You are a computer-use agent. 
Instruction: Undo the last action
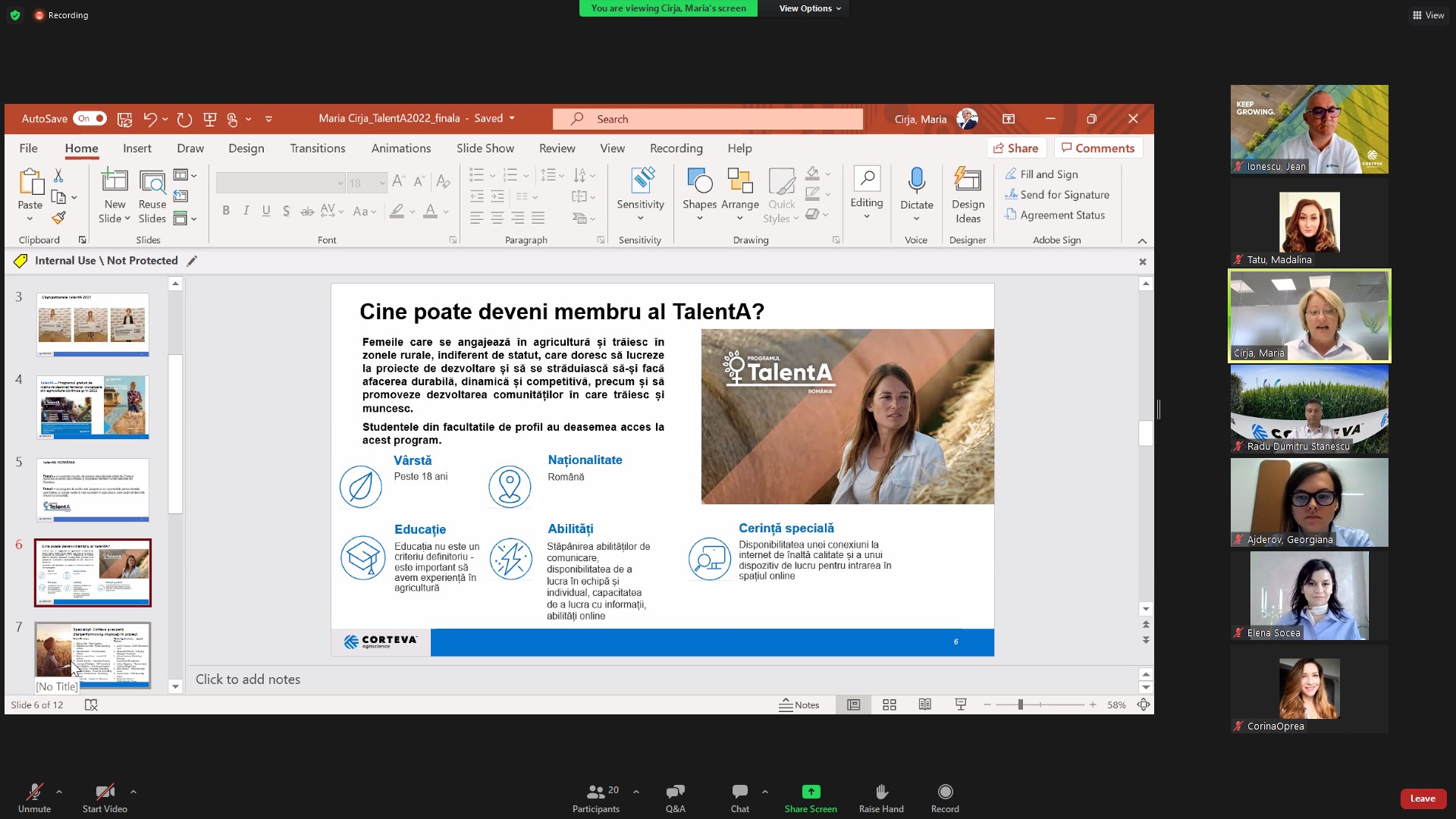[150, 119]
